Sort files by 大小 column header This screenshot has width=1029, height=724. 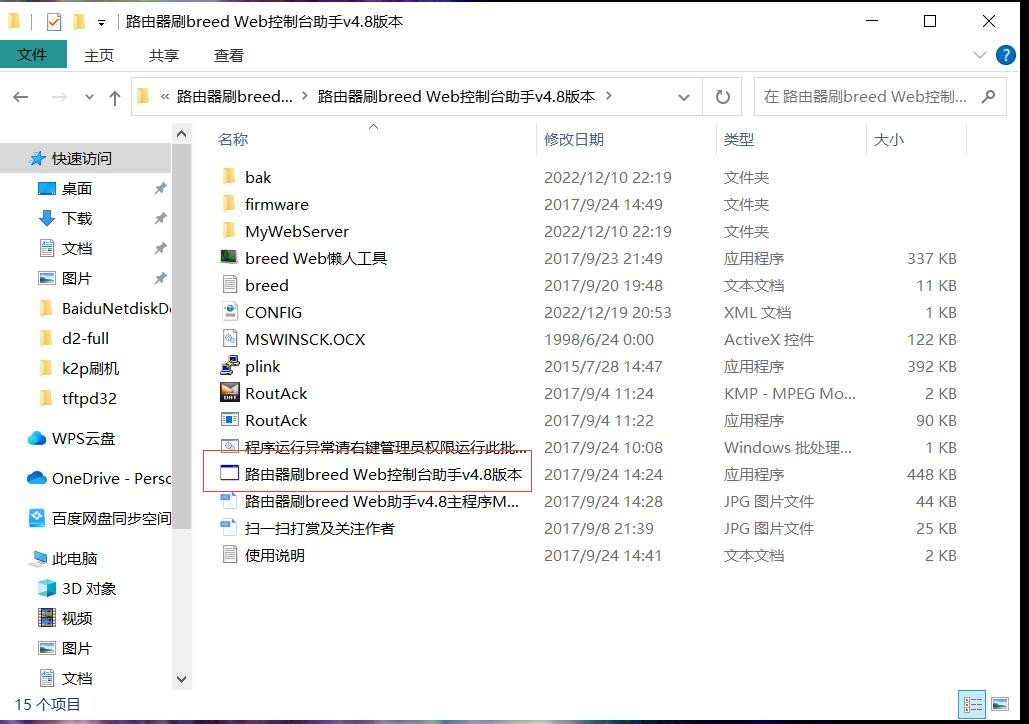(888, 139)
